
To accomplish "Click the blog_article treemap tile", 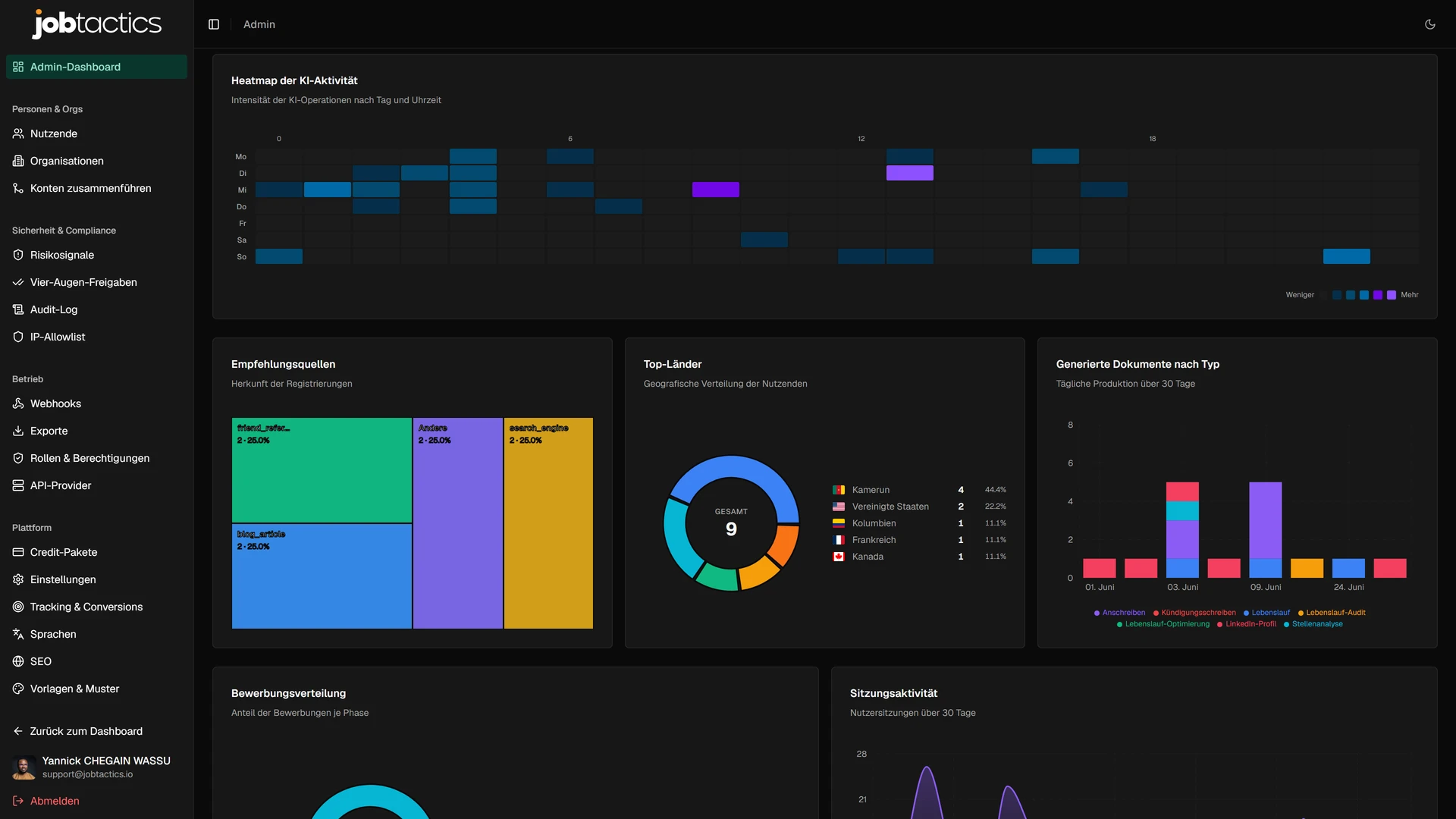I will tap(322, 576).
